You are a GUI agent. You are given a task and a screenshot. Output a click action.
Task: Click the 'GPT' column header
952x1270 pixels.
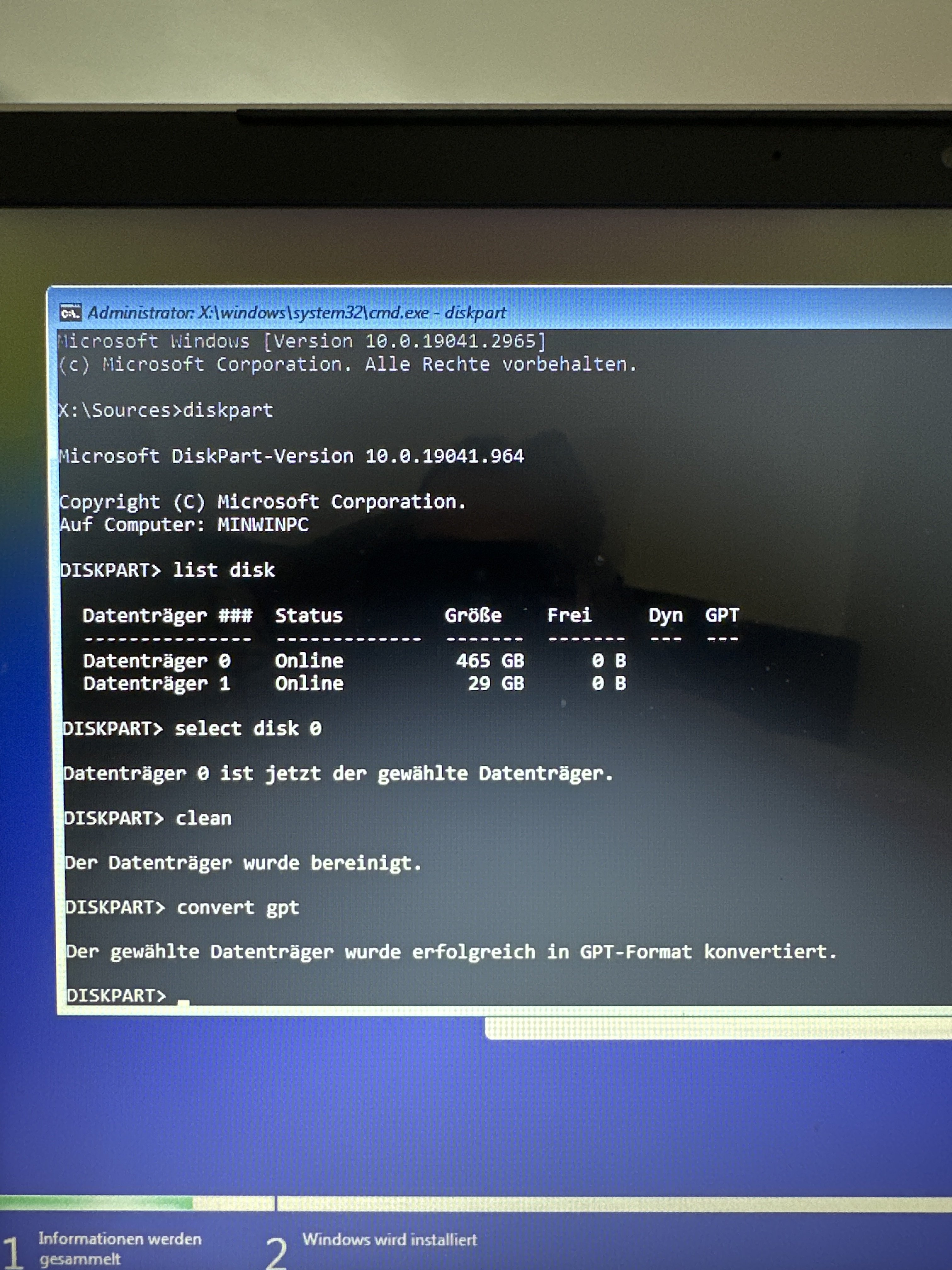coord(722,615)
